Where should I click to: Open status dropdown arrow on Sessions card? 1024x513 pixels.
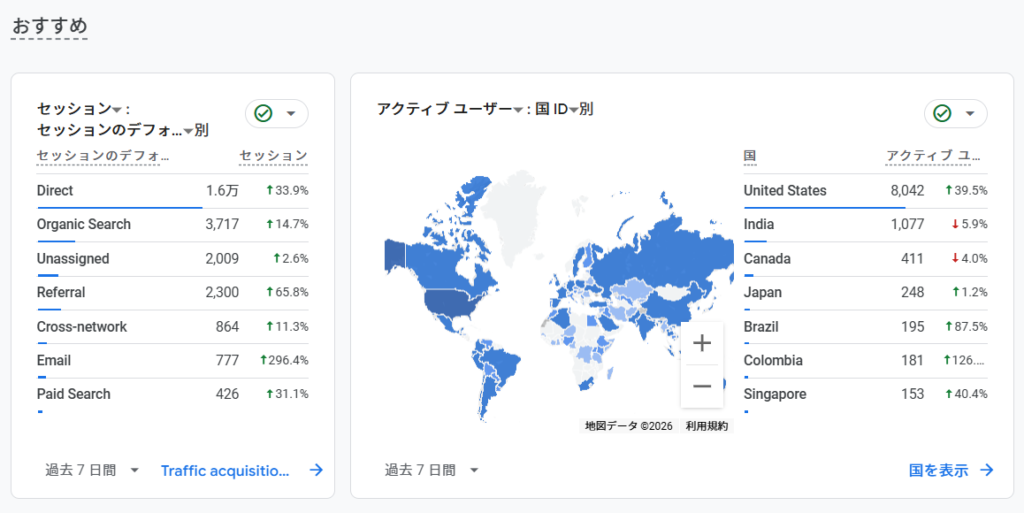(x=291, y=114)
